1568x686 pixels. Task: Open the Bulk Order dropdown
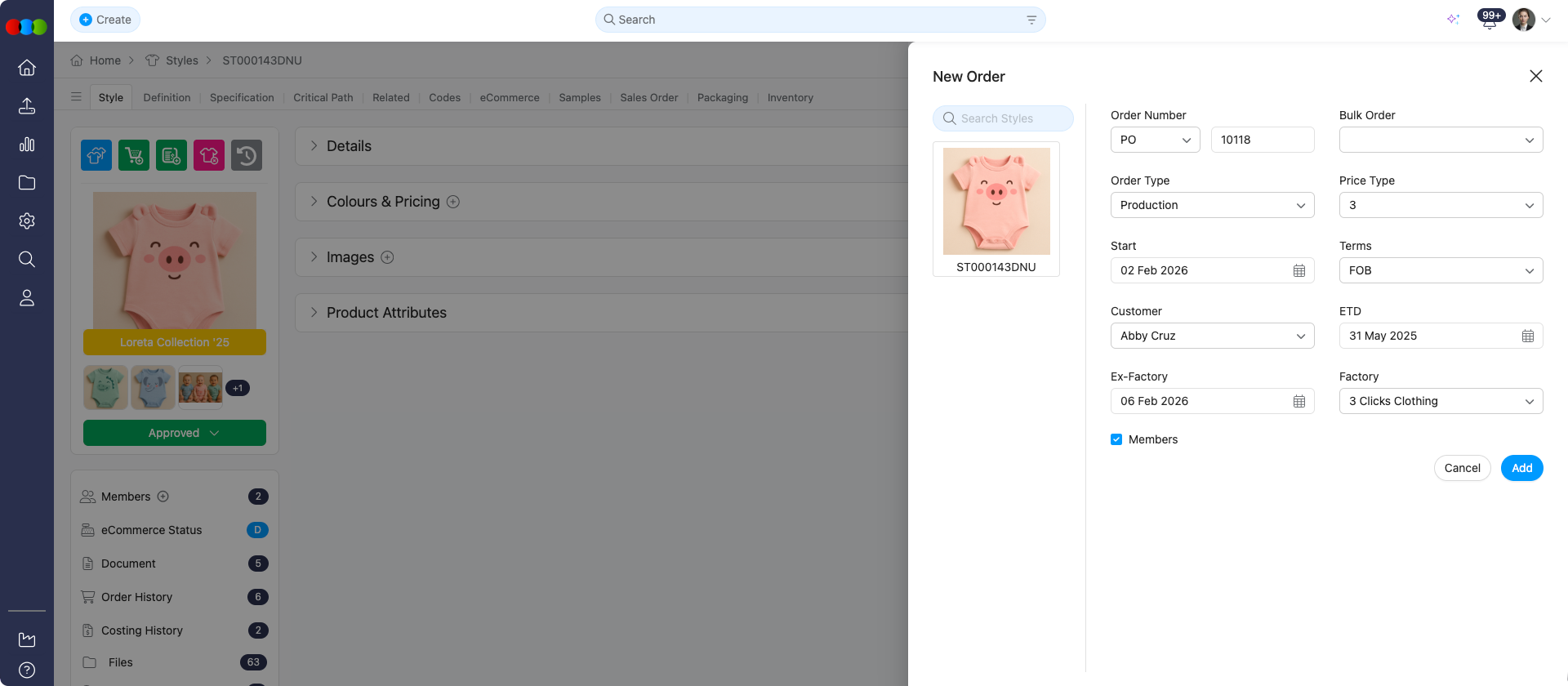click(x=1441, y=140)
